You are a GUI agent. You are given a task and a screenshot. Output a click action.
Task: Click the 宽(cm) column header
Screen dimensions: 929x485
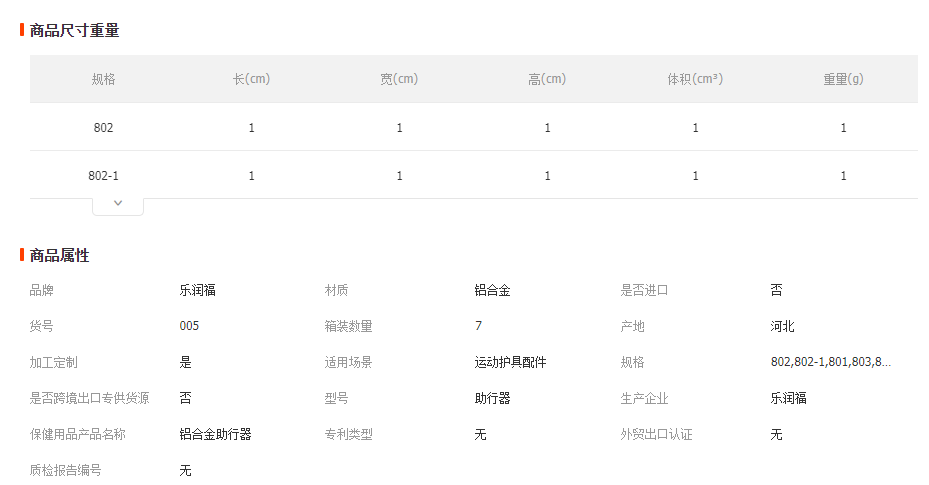(399, 79)
